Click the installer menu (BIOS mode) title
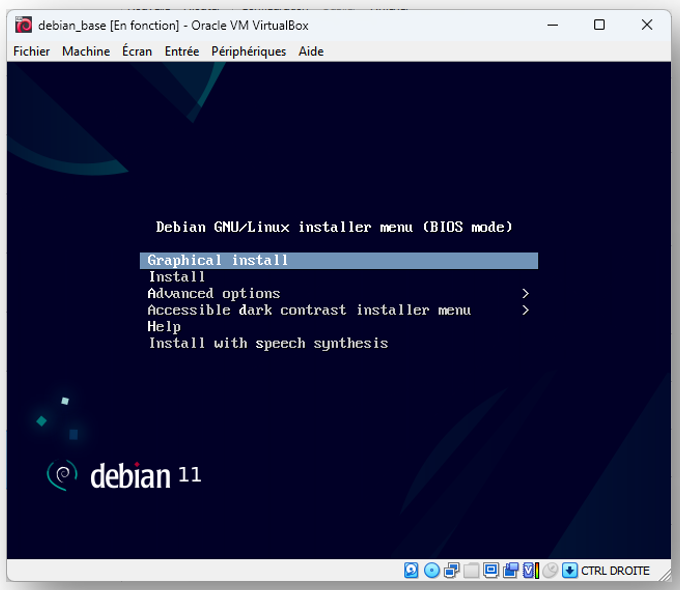Screen dimensions: 680x590 coord(334,227)
